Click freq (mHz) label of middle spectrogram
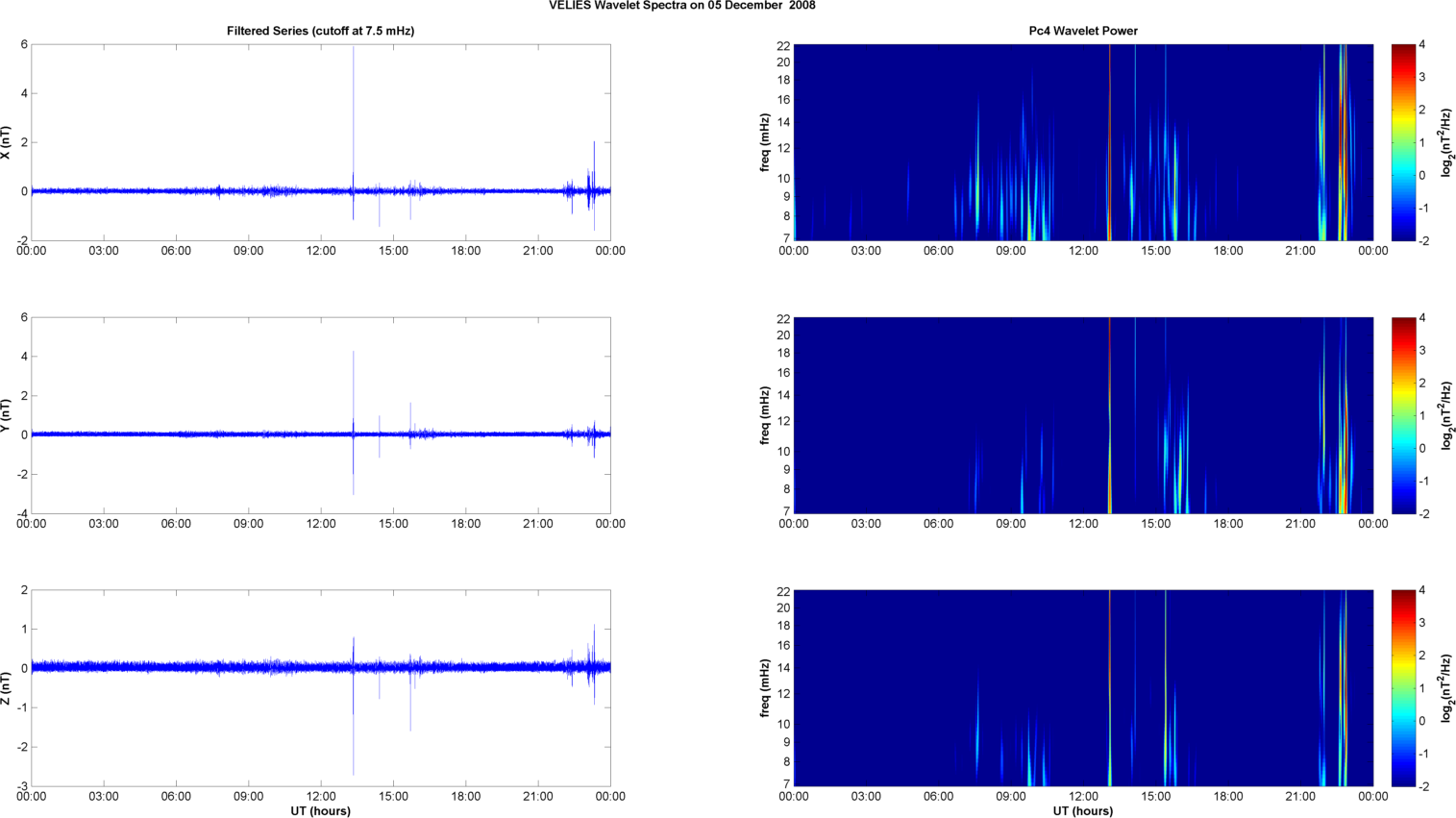 click(x=765, y=415)
